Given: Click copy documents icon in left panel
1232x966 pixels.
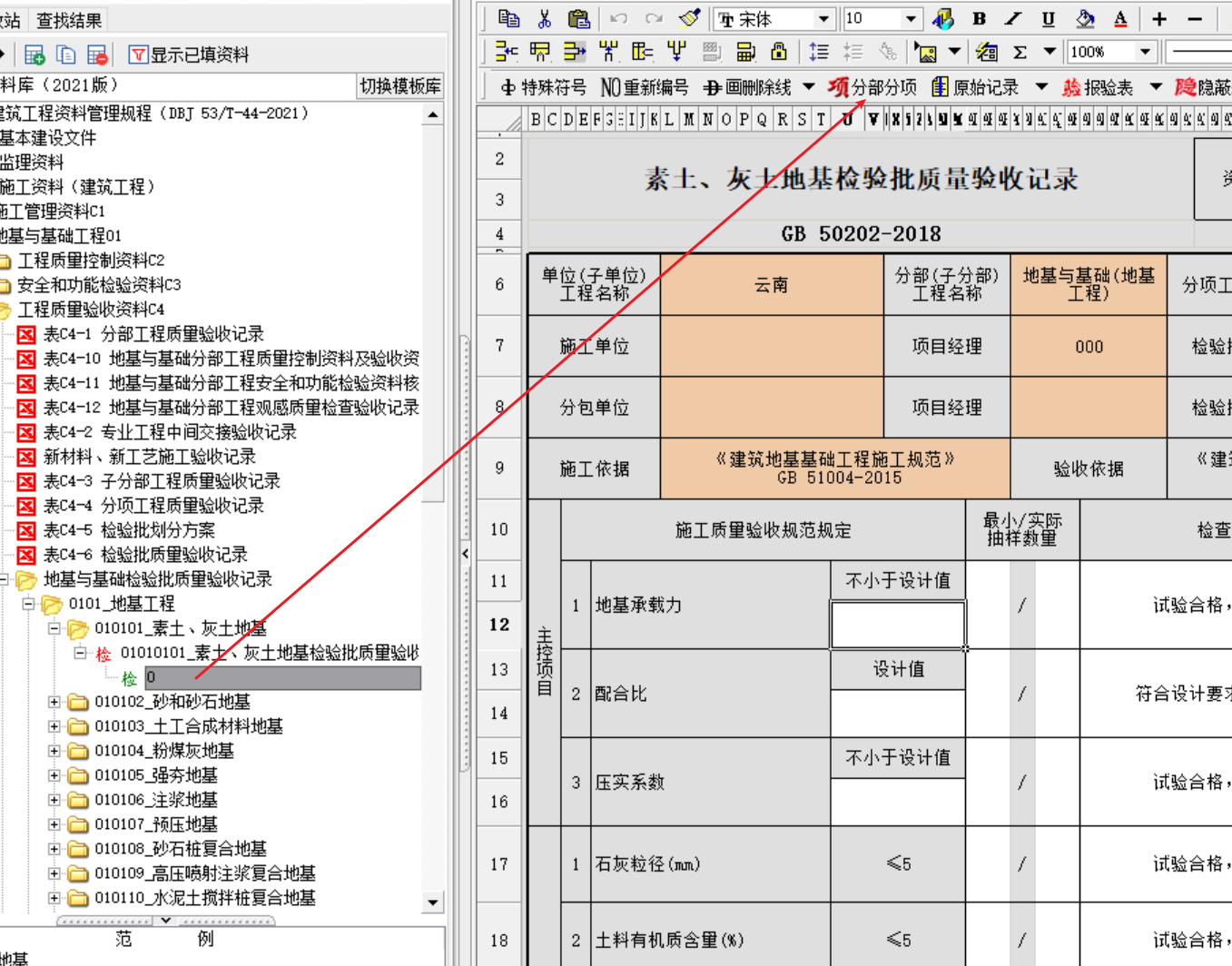Looking at the screenshot, I should [x=65, y=54].
